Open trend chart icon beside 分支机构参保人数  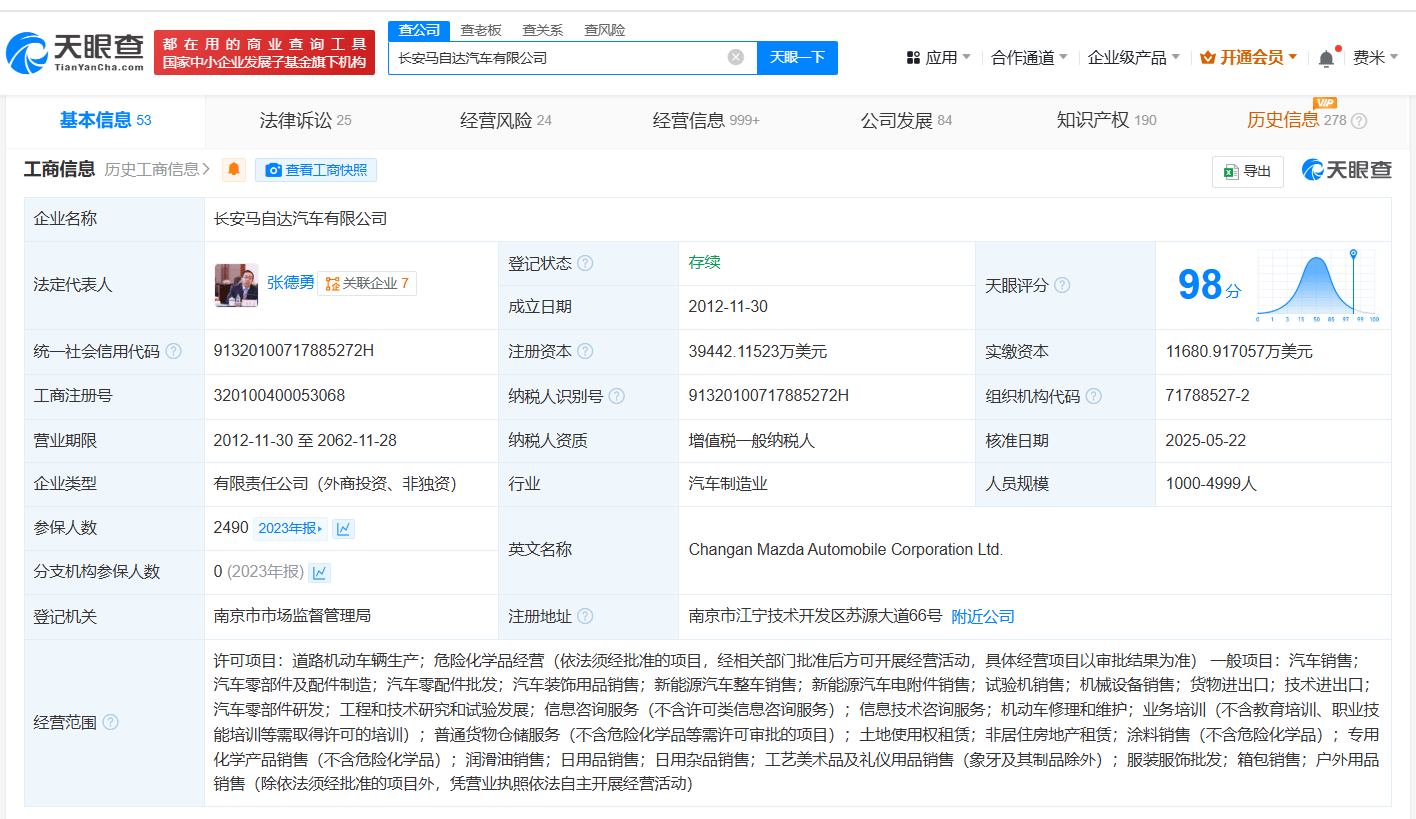click(320, 573)
